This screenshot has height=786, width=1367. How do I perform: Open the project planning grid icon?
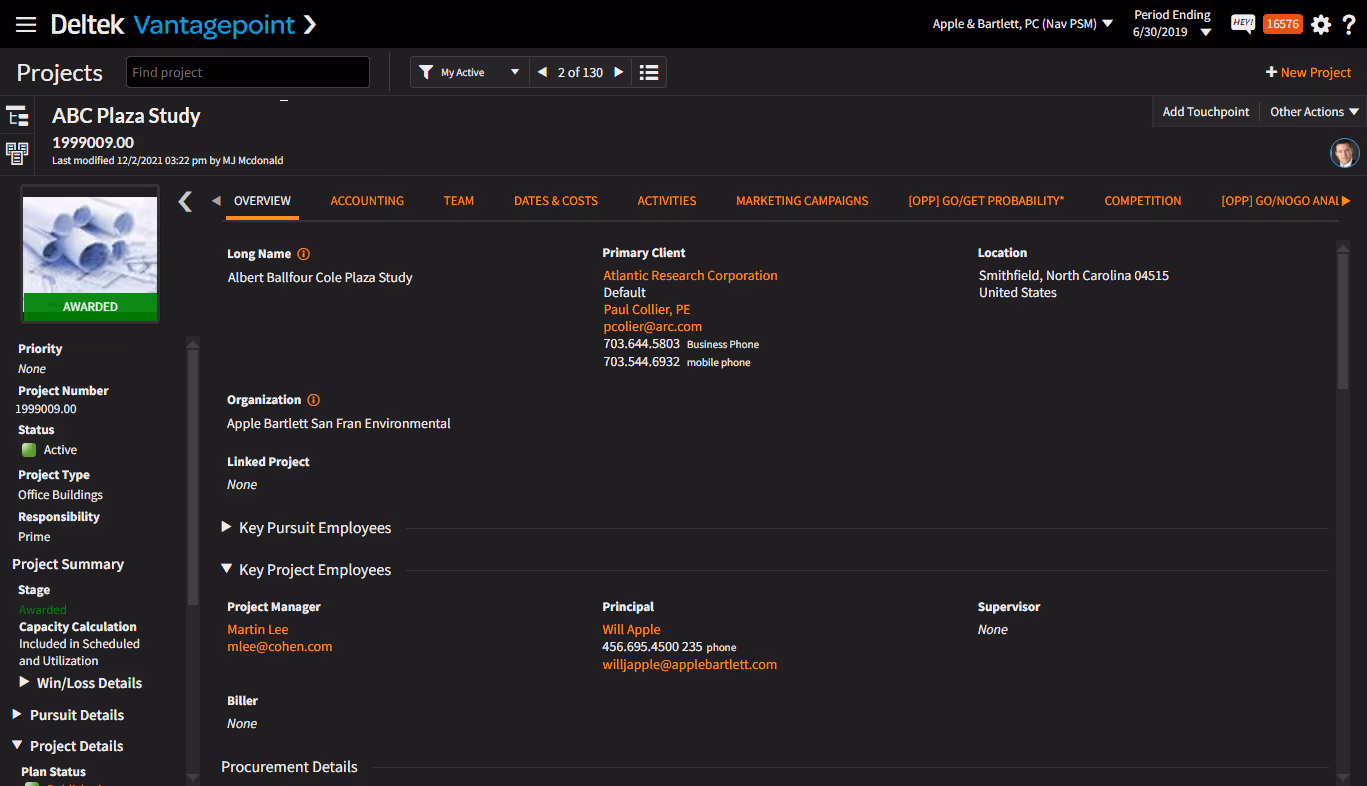[x=17, y=153]
